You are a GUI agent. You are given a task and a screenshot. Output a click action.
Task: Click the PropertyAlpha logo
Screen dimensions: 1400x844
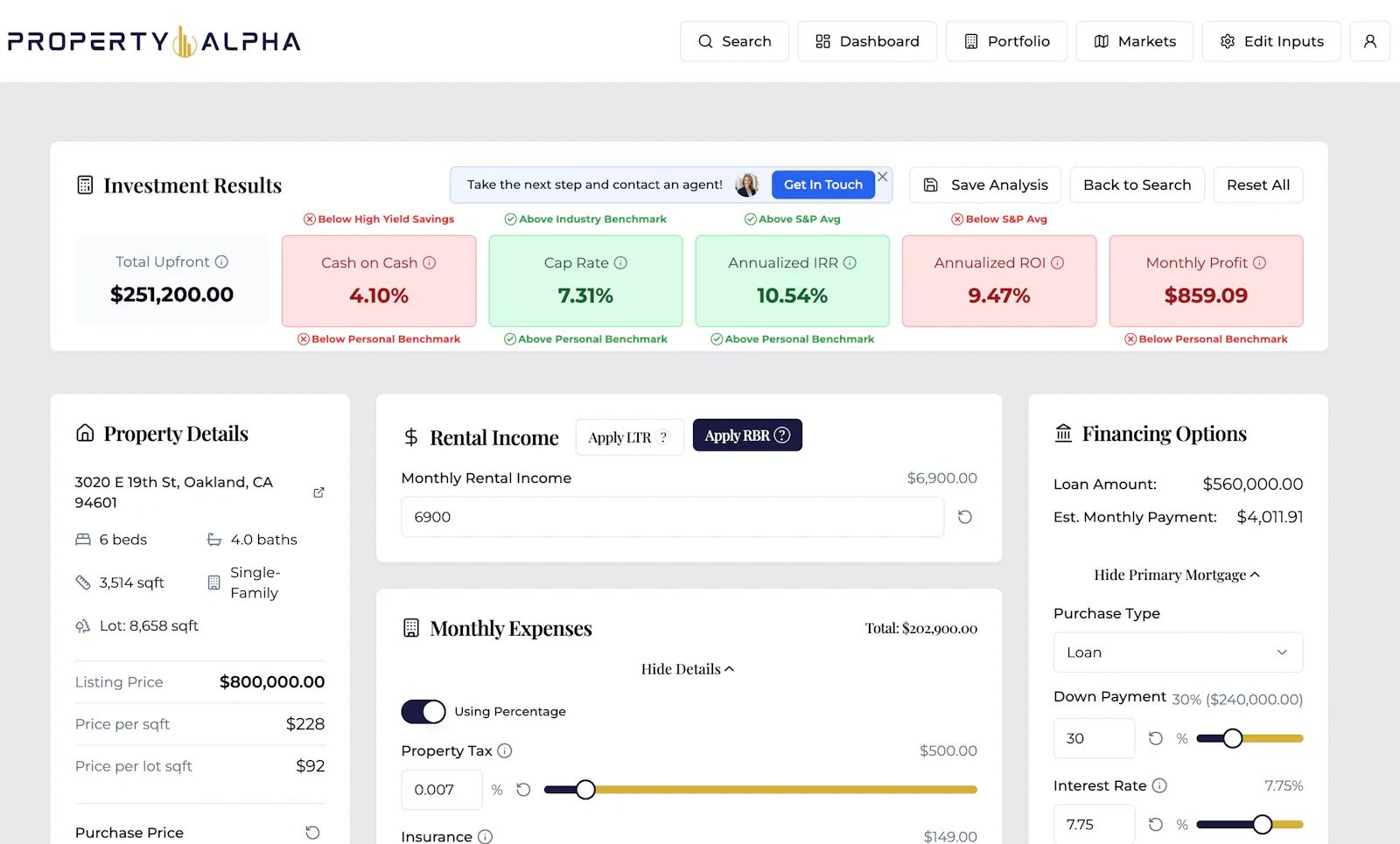pos(154,41)
